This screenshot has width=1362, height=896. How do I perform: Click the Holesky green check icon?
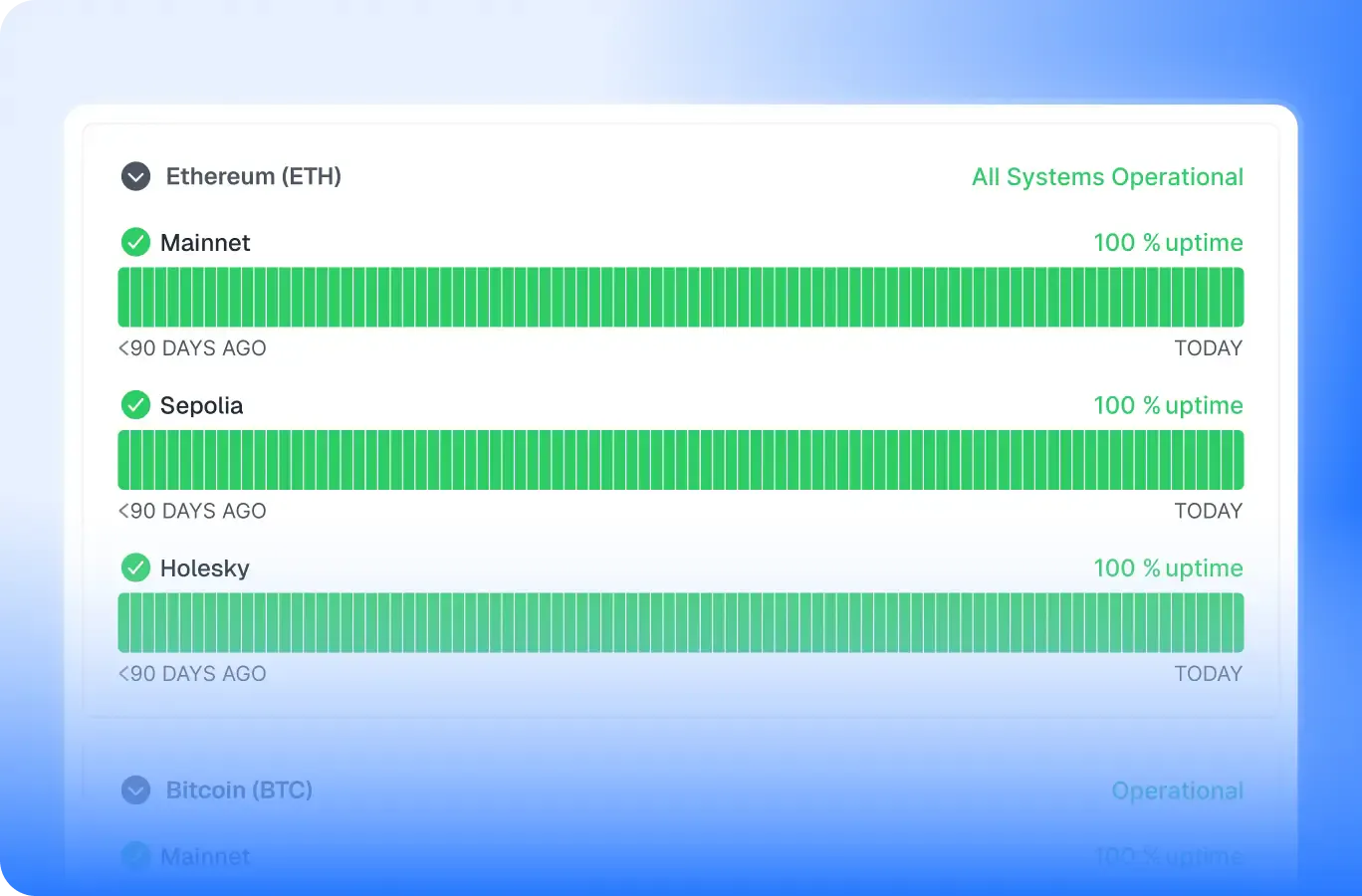[x=135, y=567]
